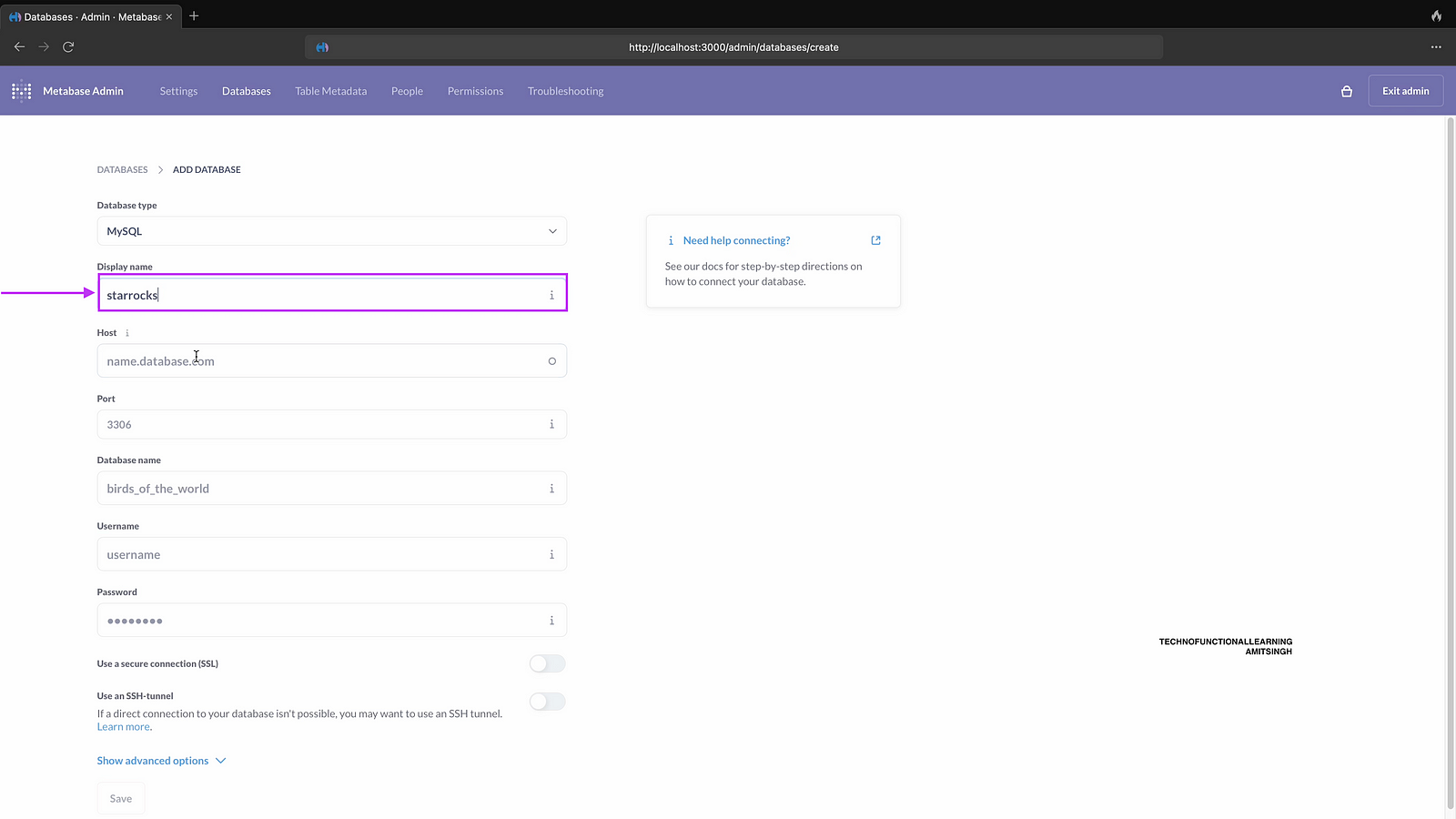Image resolution: width=1456 pixels, height=819 pixels.
Task: Open the Database type MySQL dropdown
Action: pyautogui.click(x=331, y=231)
